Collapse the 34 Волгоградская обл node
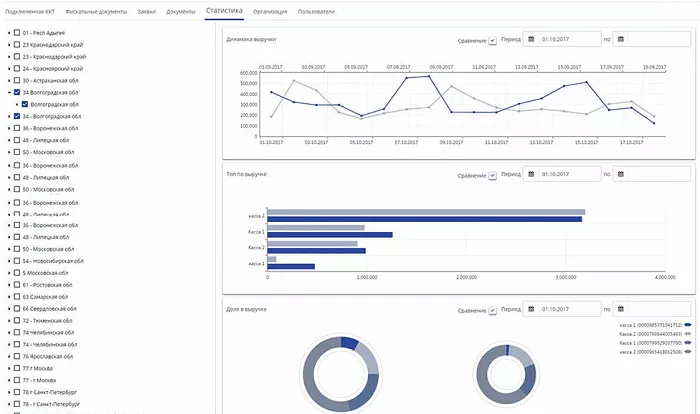The image size is (700, 414). click(8, 92)
